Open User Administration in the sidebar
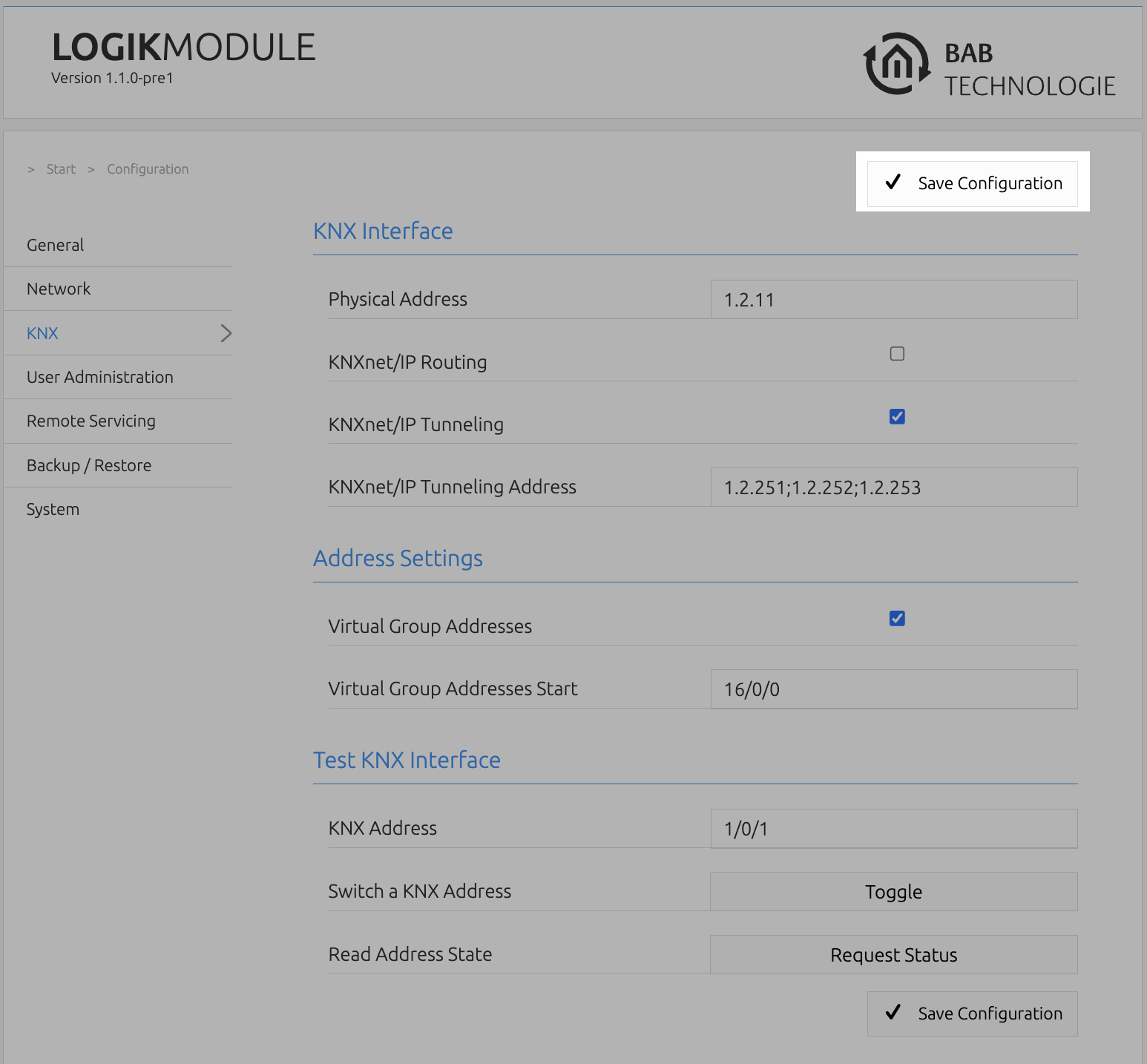 pos(100,377)
